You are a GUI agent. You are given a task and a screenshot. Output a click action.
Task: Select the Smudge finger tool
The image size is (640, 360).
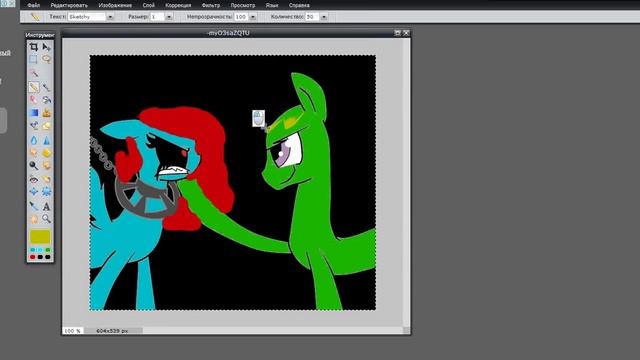tap(34, 153)
